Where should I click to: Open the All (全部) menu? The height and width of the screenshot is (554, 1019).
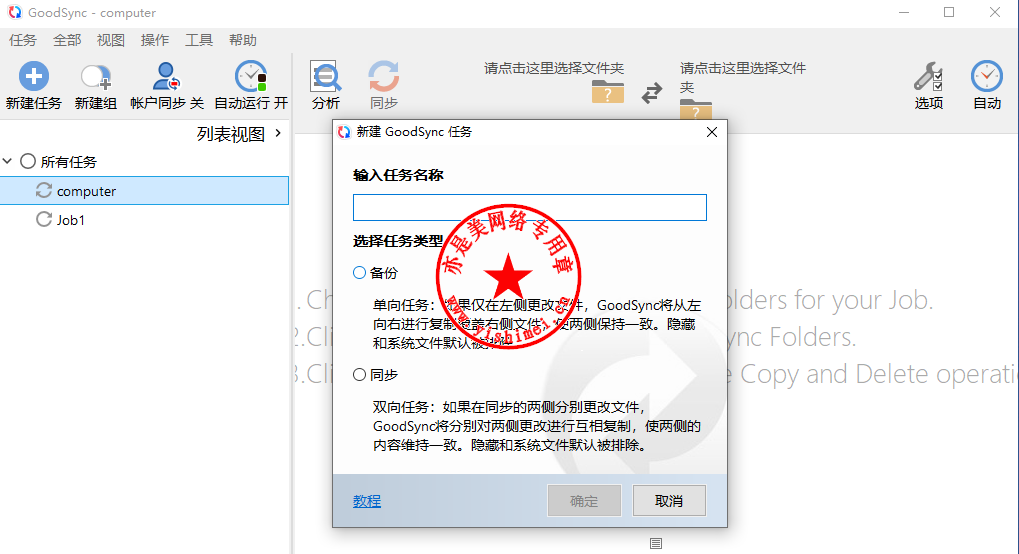point(67,40)
